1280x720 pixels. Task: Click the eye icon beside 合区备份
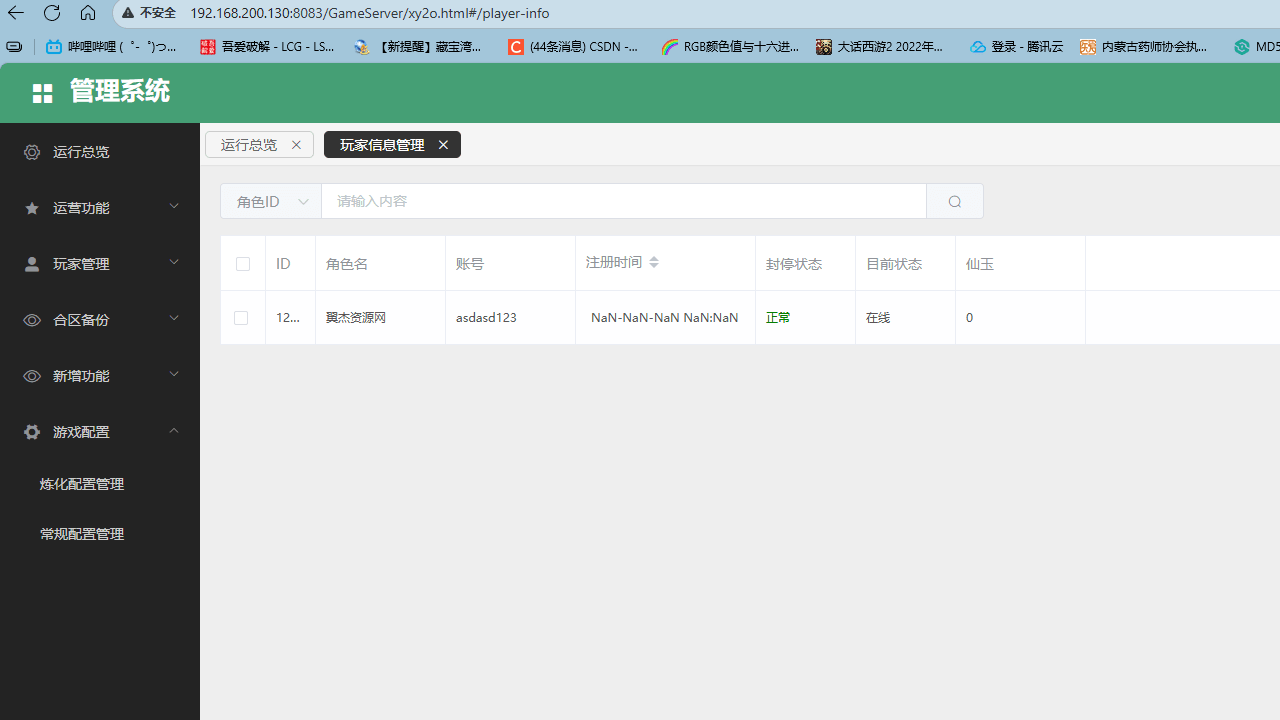pyautogui.click(x=31, y=319)
